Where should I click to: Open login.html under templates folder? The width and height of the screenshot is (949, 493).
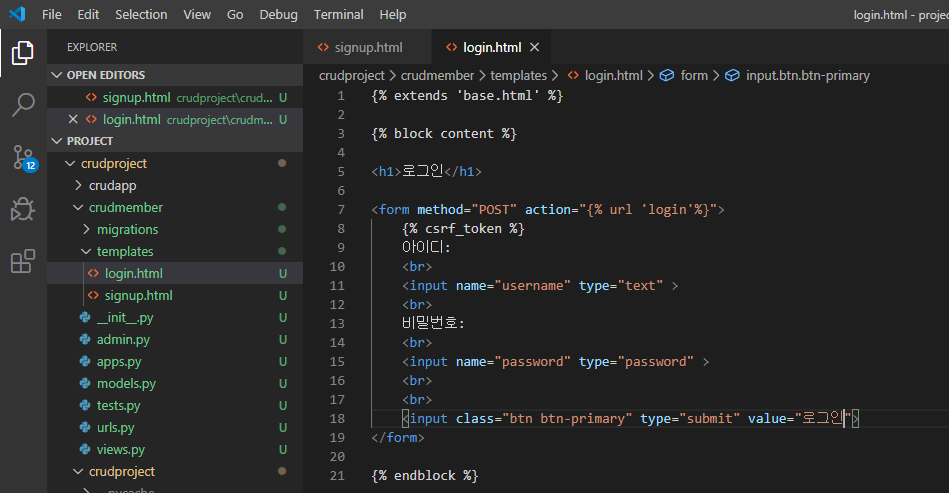point(175,273)
